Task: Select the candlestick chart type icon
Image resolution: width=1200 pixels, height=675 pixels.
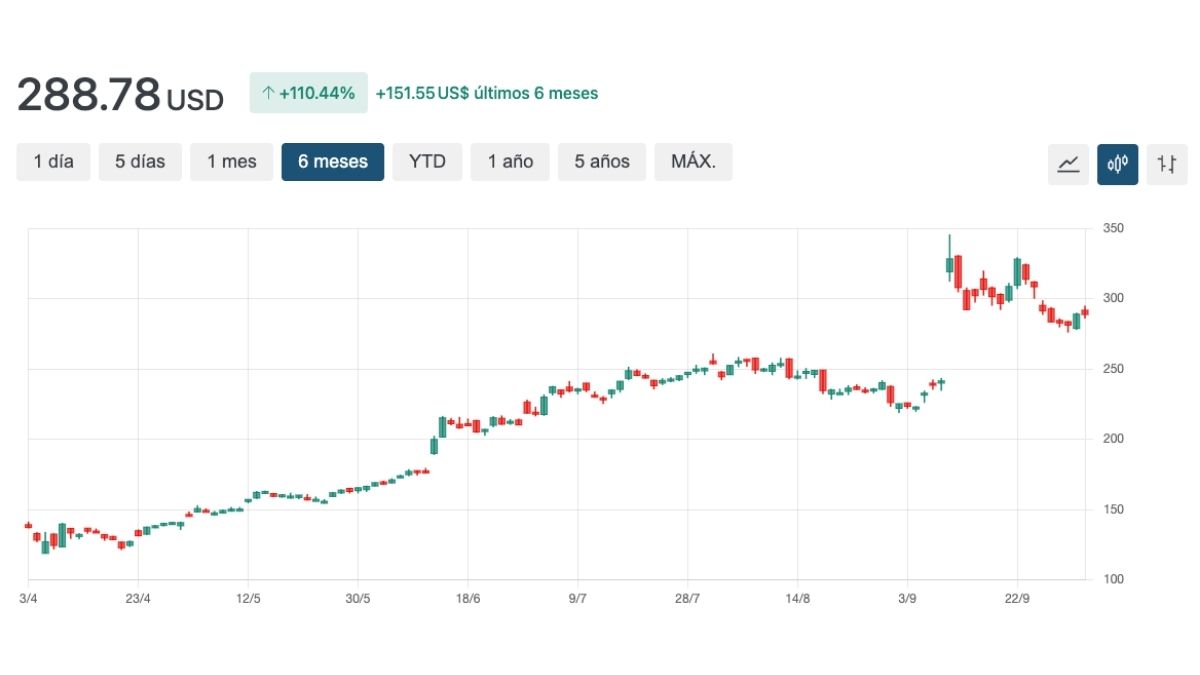Action: coord(1117,164)
